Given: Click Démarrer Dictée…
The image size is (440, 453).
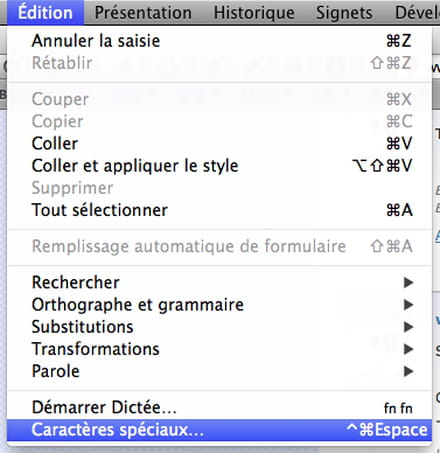Looking at the screenshot, I should point(219,407).
